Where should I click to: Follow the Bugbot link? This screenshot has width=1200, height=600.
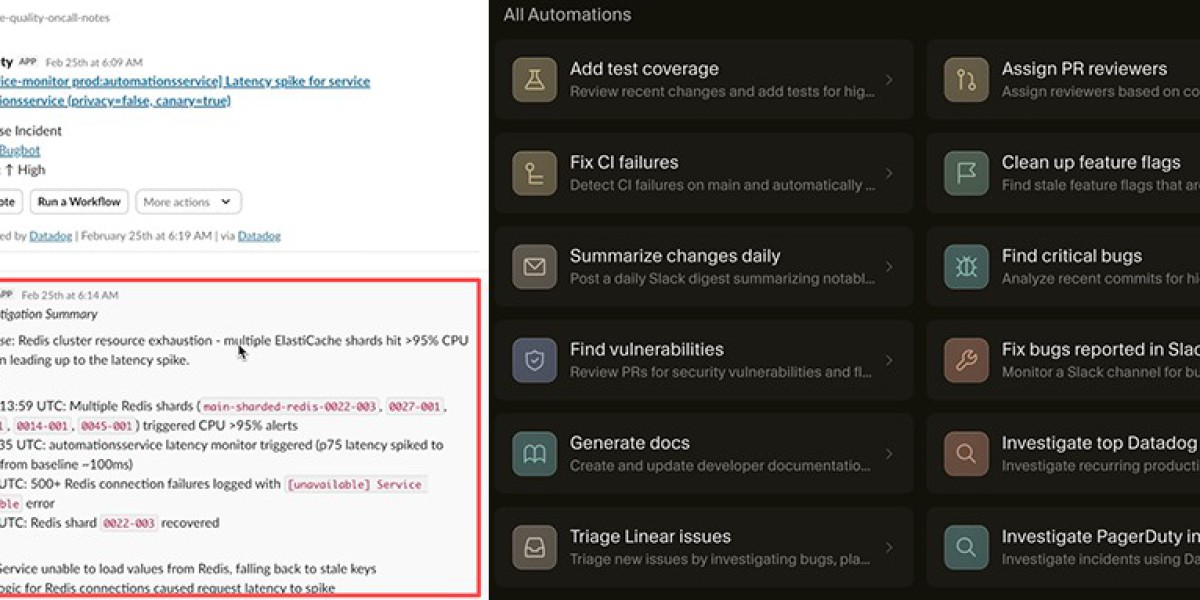tap(20, 150)
